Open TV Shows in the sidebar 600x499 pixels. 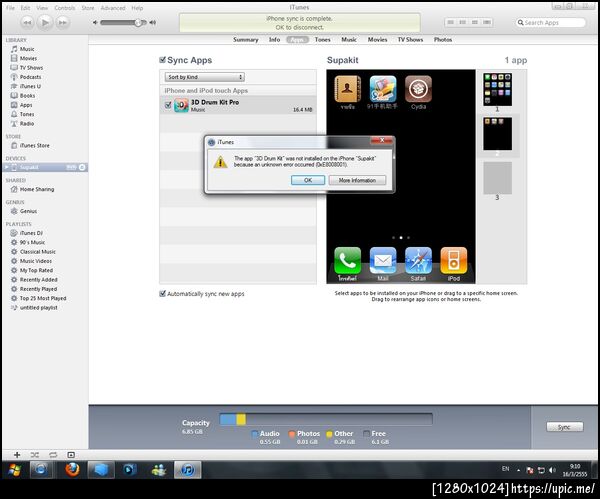tap(31, 68)
